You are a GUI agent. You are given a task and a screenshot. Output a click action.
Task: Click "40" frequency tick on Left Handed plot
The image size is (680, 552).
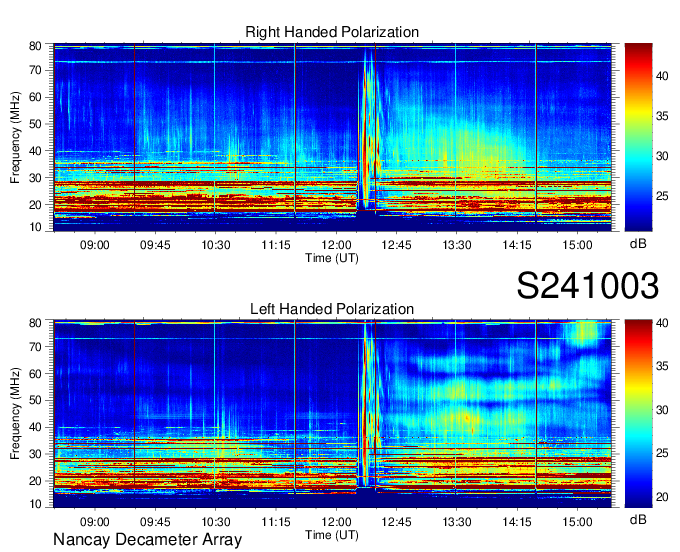(35, 427)
